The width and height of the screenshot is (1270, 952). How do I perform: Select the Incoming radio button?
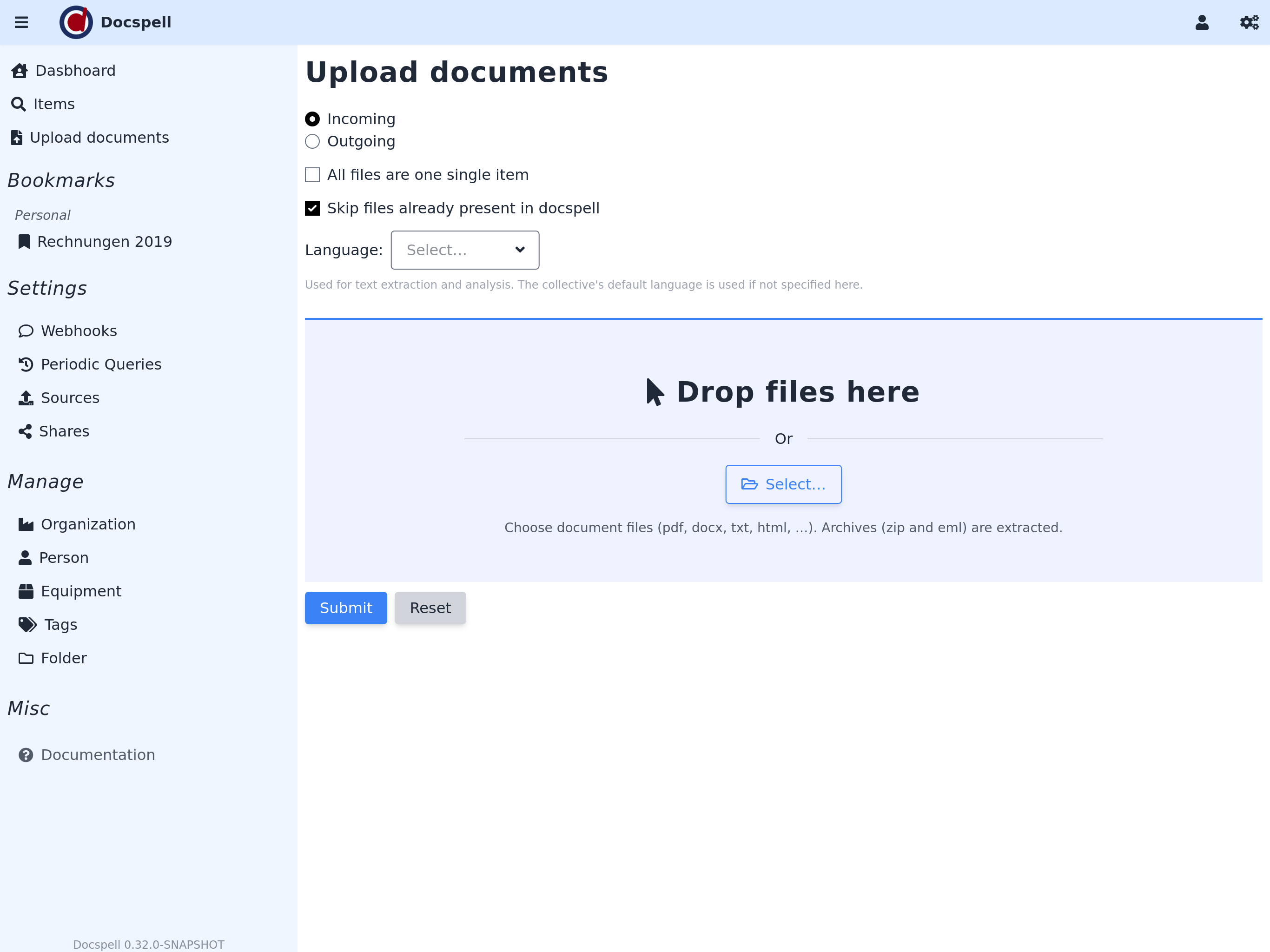(312, 119)
